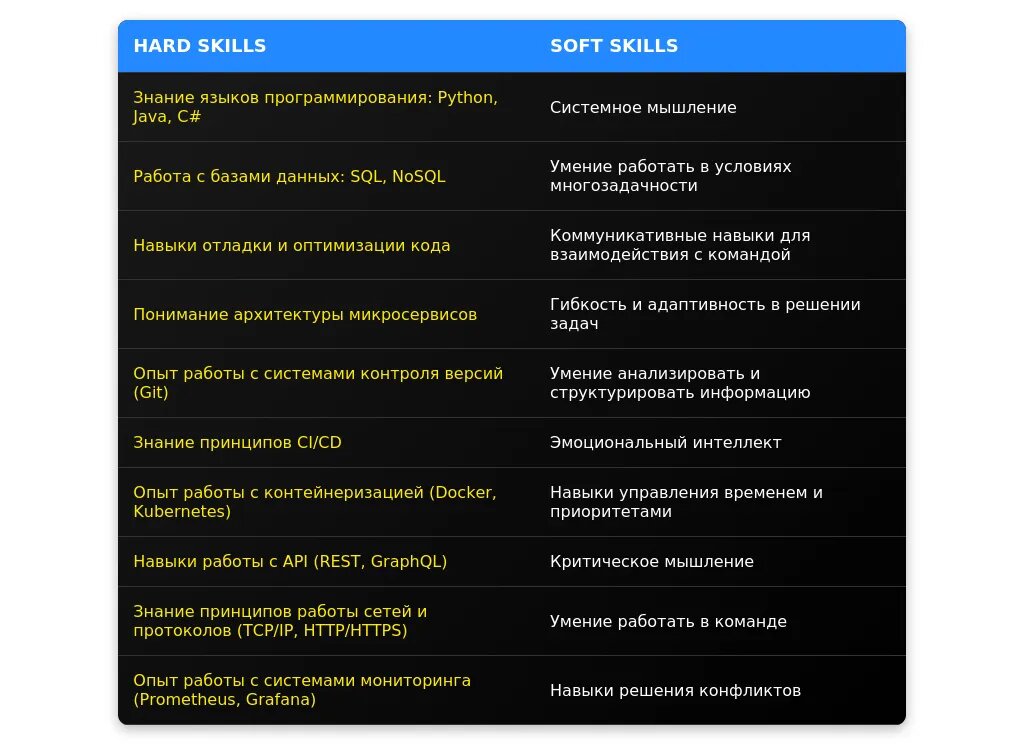This screenshot has width=1024, height=745.
Task: Click 'Навыки решения конфликтов' cell
Action: [x=720, y=690]
